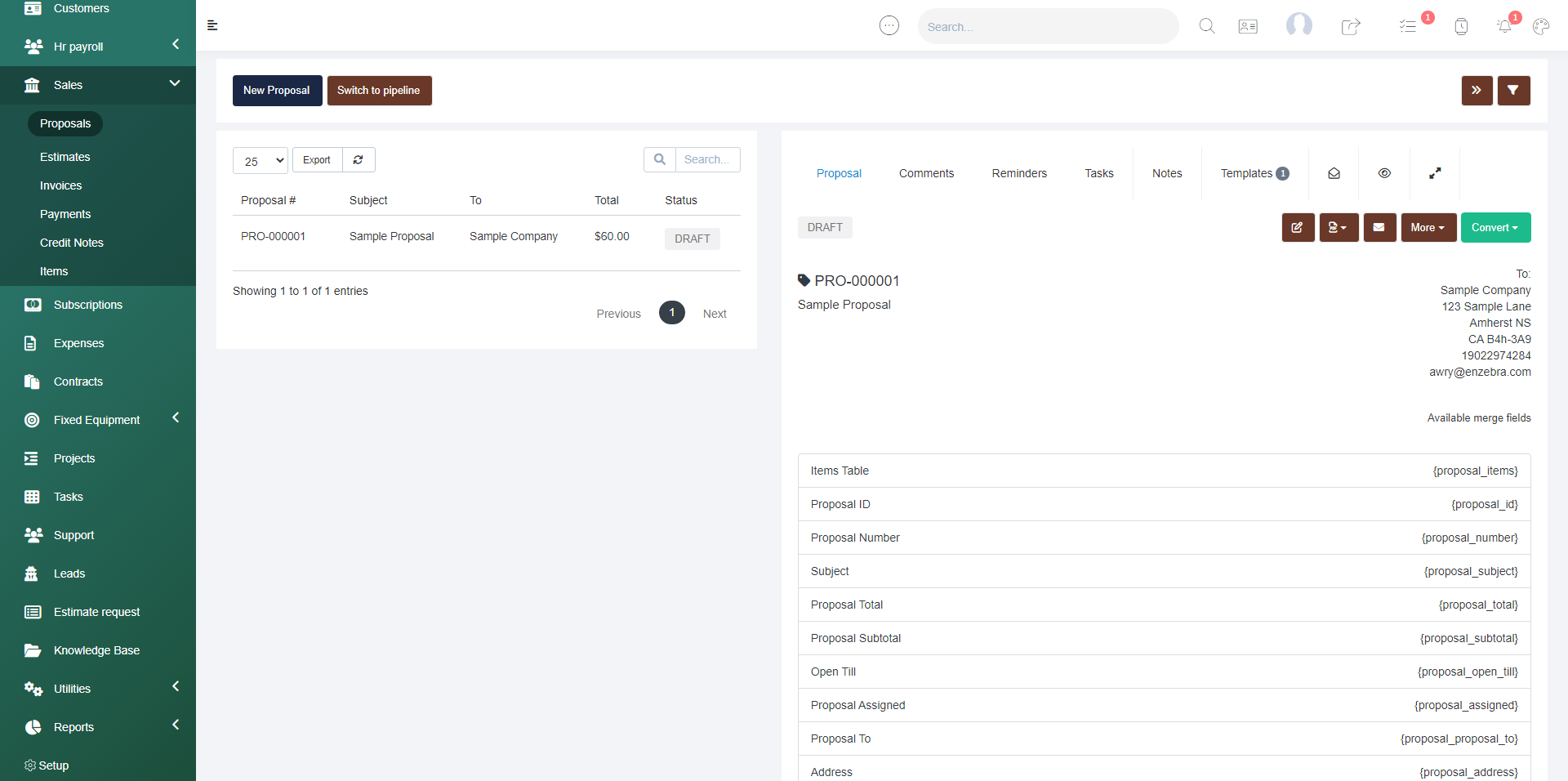Click the refresh table icon
Image resolution: width=1568 pixels, height=781 pixels.
point(359,160)
